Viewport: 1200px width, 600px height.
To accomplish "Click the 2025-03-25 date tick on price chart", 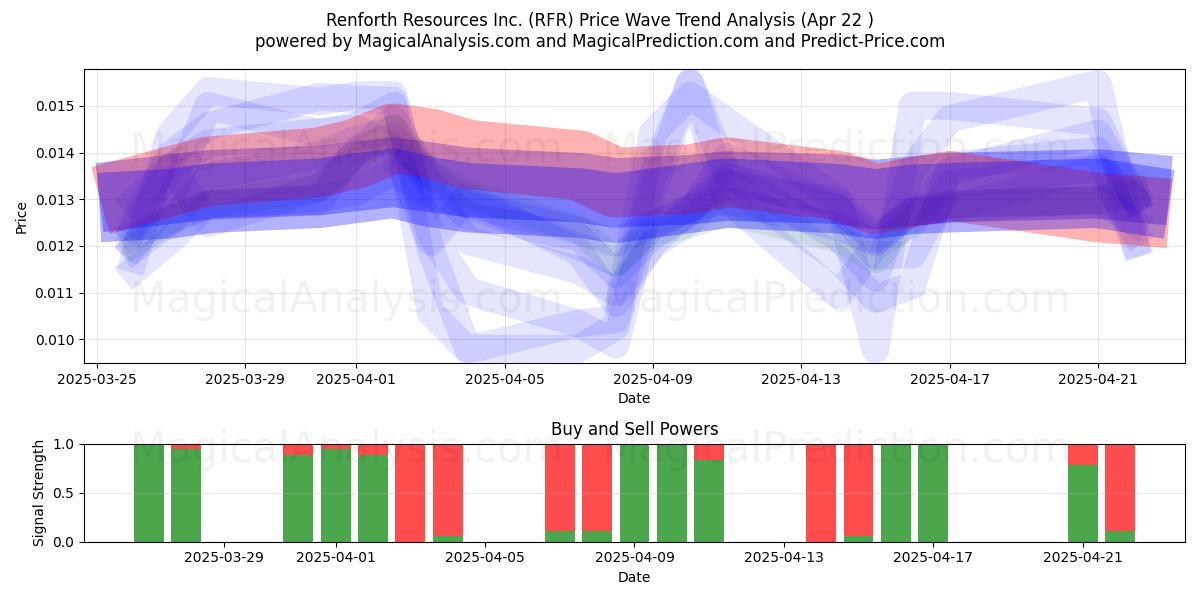I will pos(96,379).
